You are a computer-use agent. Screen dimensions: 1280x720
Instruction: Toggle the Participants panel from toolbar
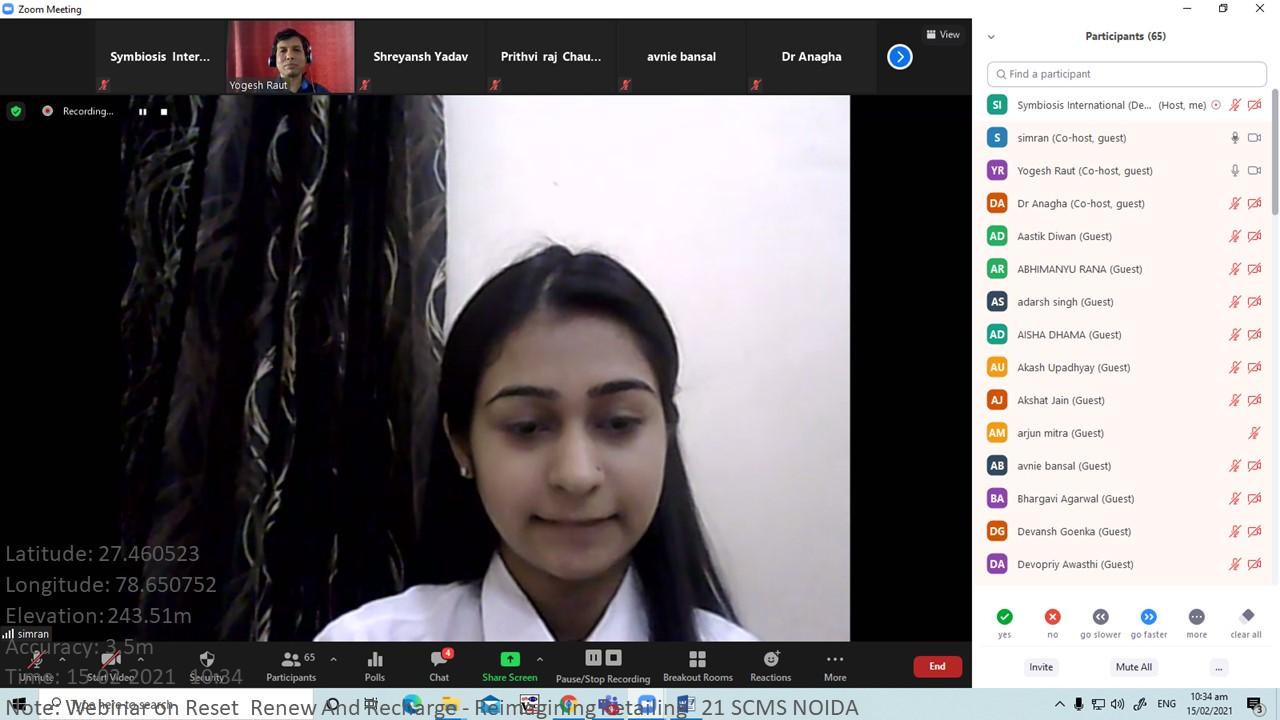291,665
